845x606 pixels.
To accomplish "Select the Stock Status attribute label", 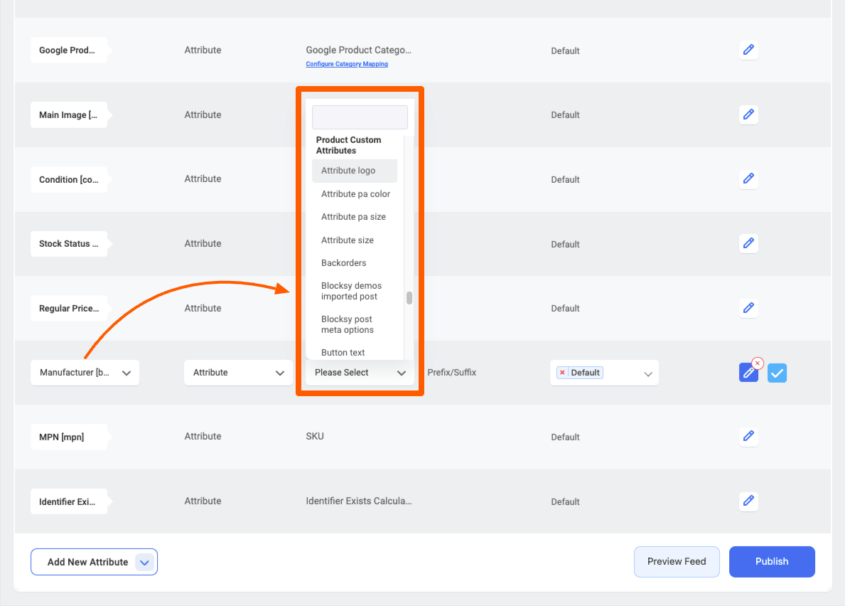I will pos(69,243).
